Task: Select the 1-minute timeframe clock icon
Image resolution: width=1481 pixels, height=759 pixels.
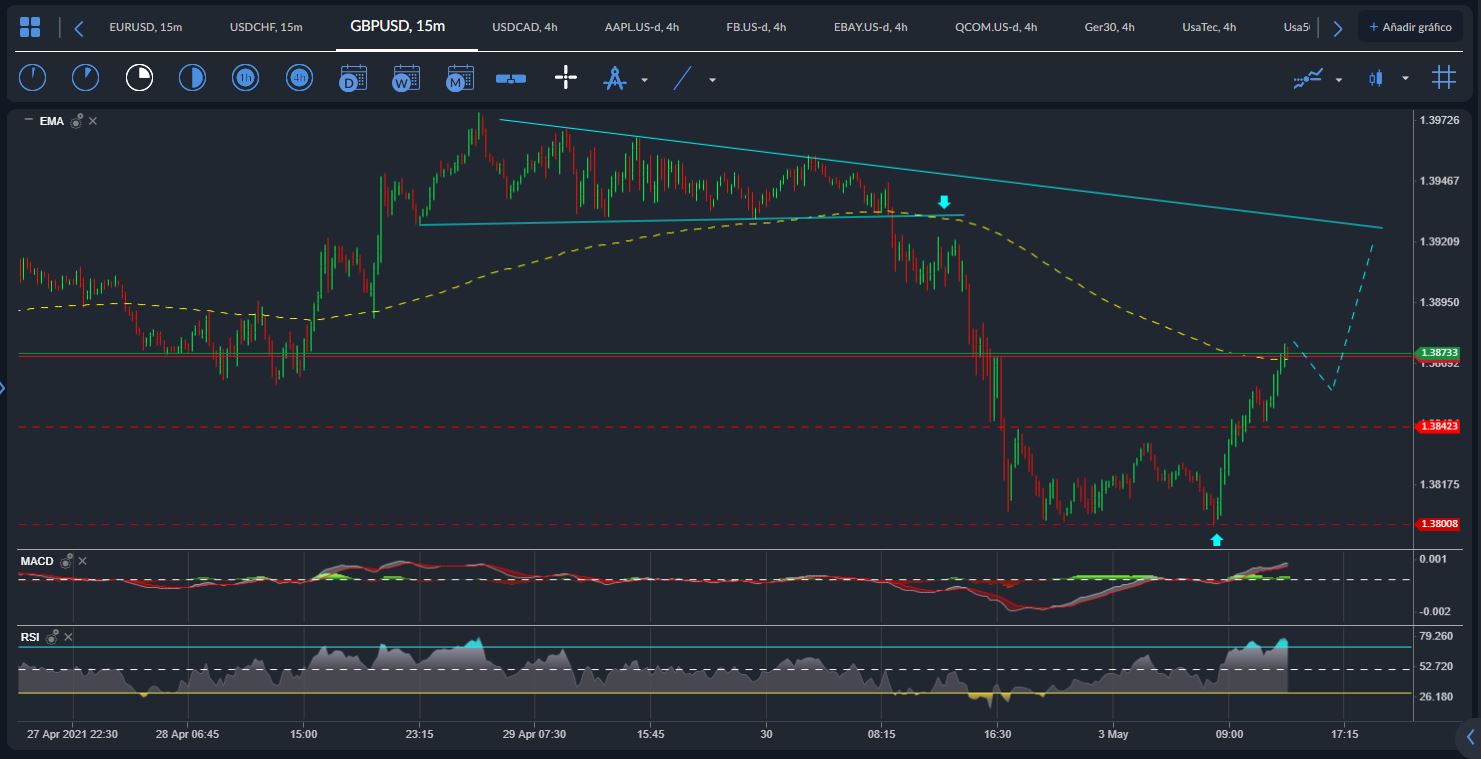Action: [x=33, y=78]
